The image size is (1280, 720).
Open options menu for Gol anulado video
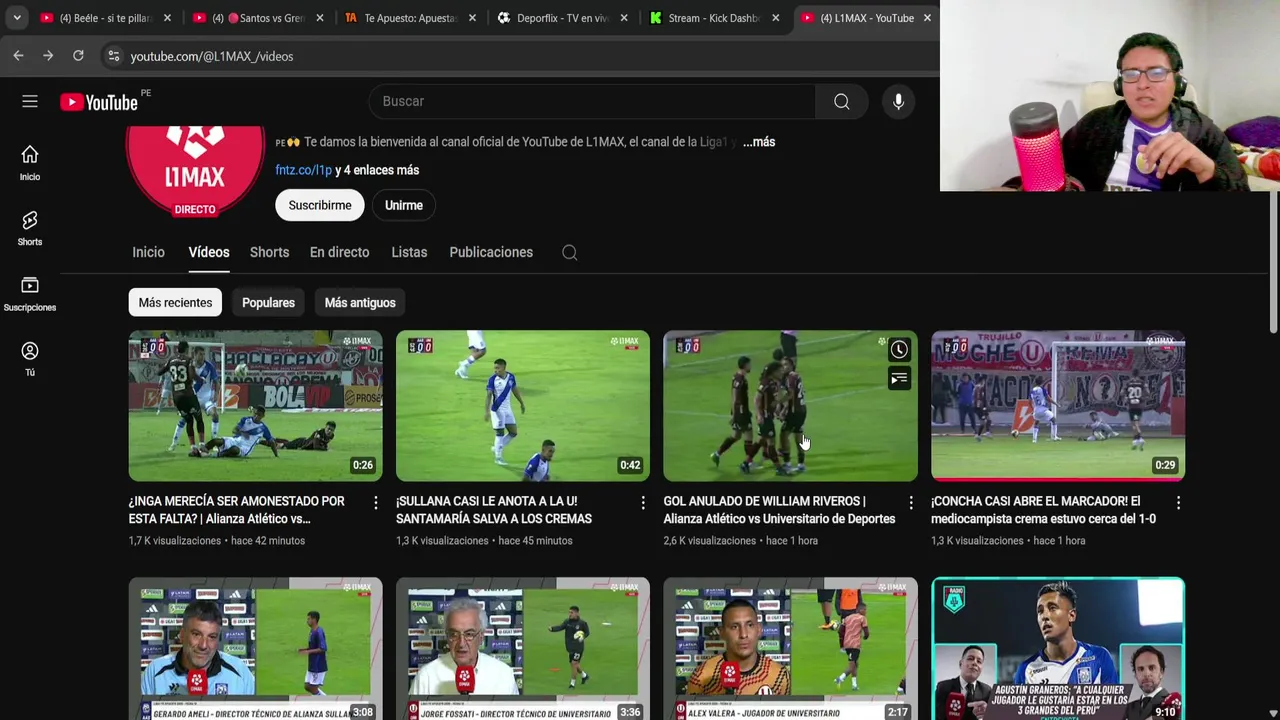pyautogui.click(x=910, y=503)
